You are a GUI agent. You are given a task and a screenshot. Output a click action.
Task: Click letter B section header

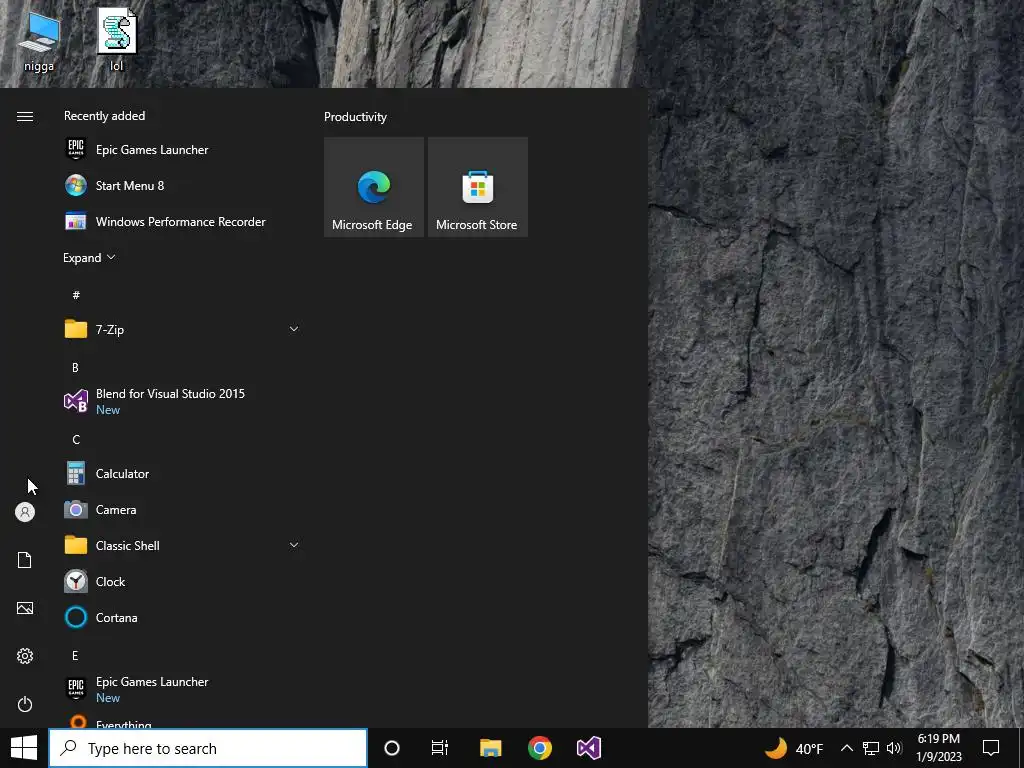pos(75,368)
